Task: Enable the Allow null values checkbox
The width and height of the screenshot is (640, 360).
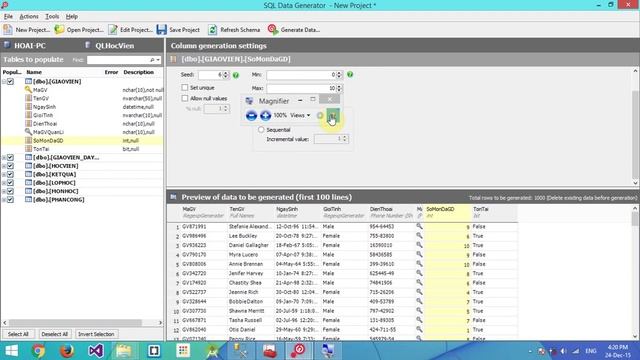Action: (185, 98)
